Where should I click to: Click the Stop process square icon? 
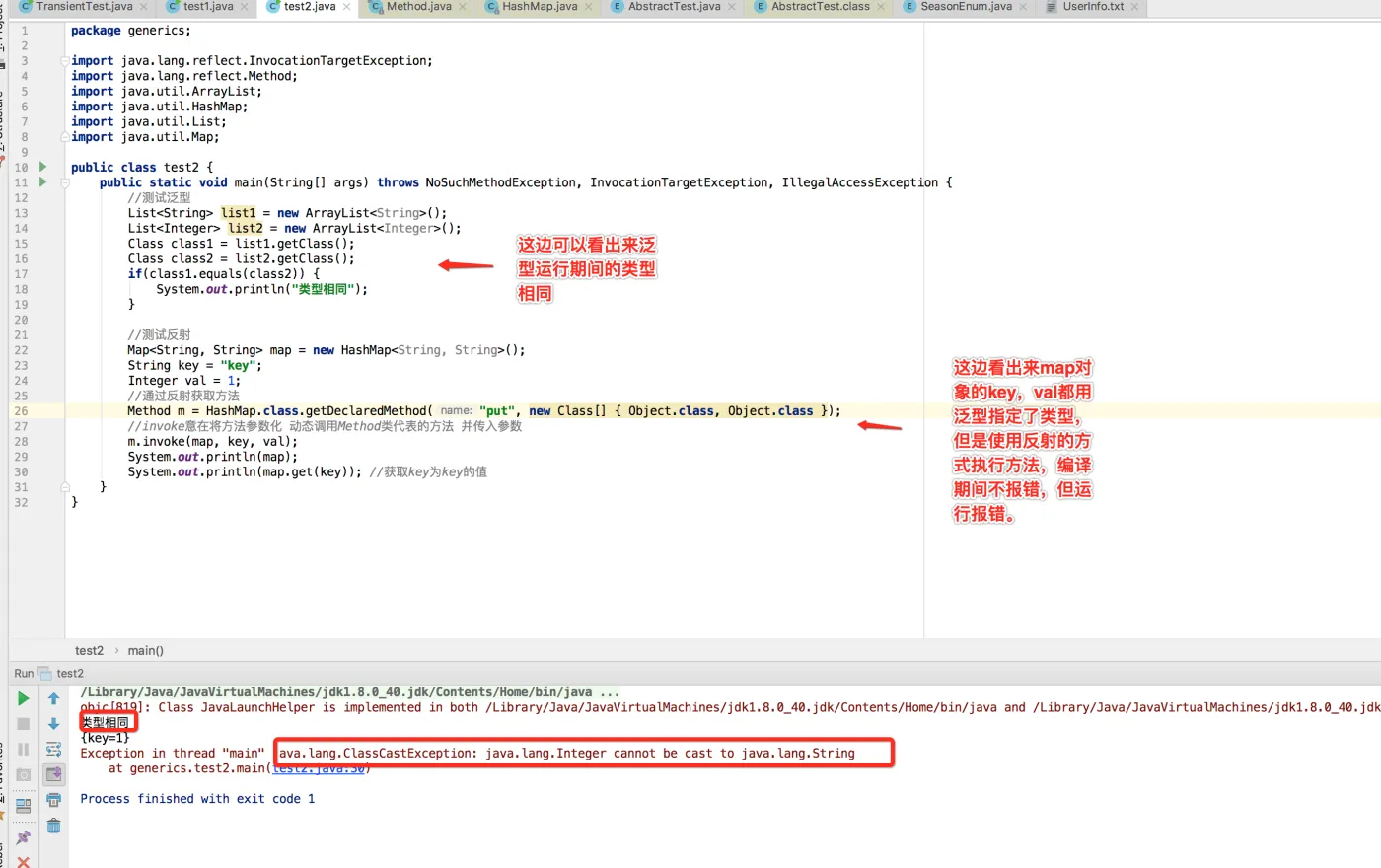pos(23,724)
